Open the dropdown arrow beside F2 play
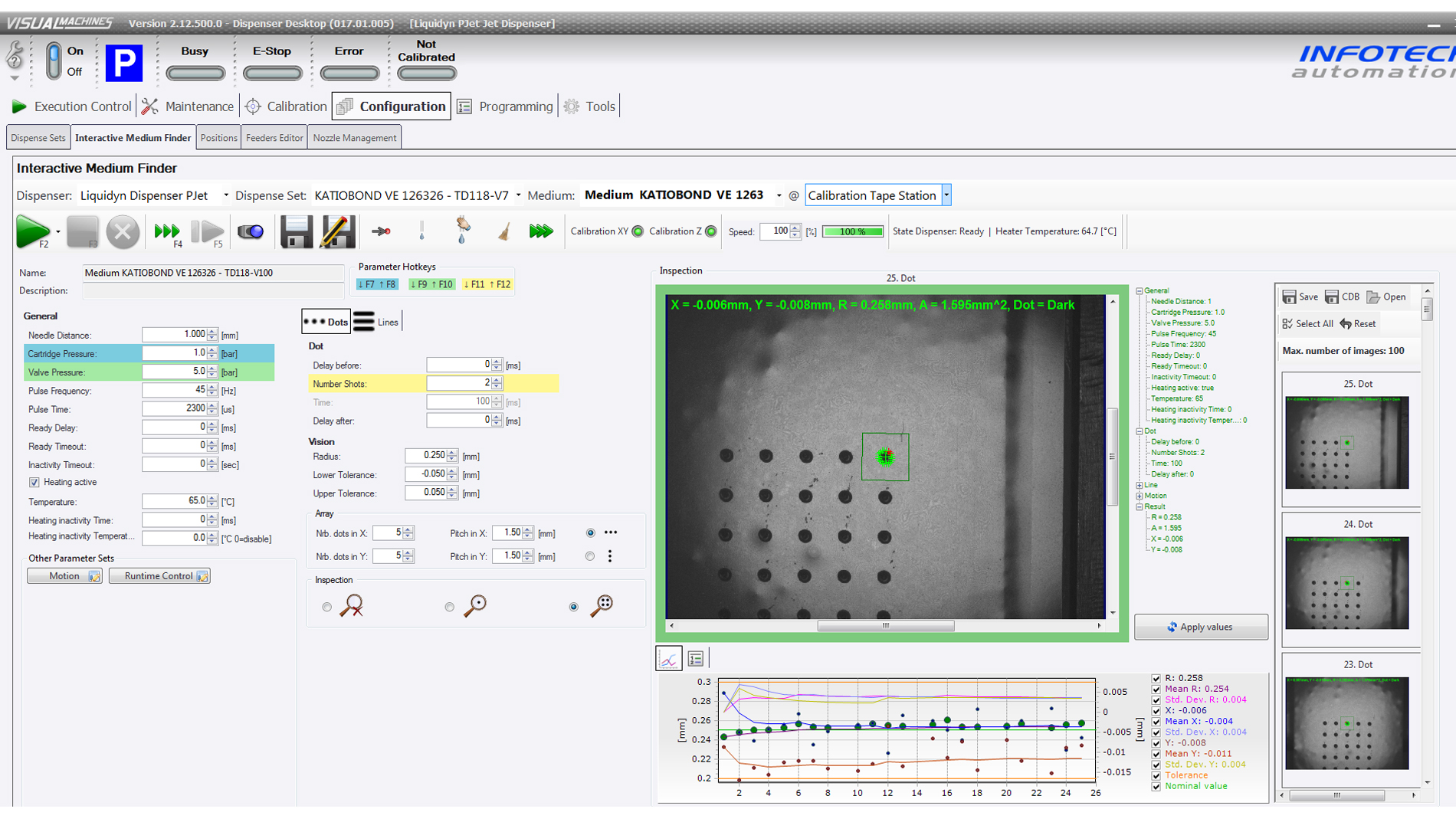This screenshot has height=819, width=1456. point(58,231)
